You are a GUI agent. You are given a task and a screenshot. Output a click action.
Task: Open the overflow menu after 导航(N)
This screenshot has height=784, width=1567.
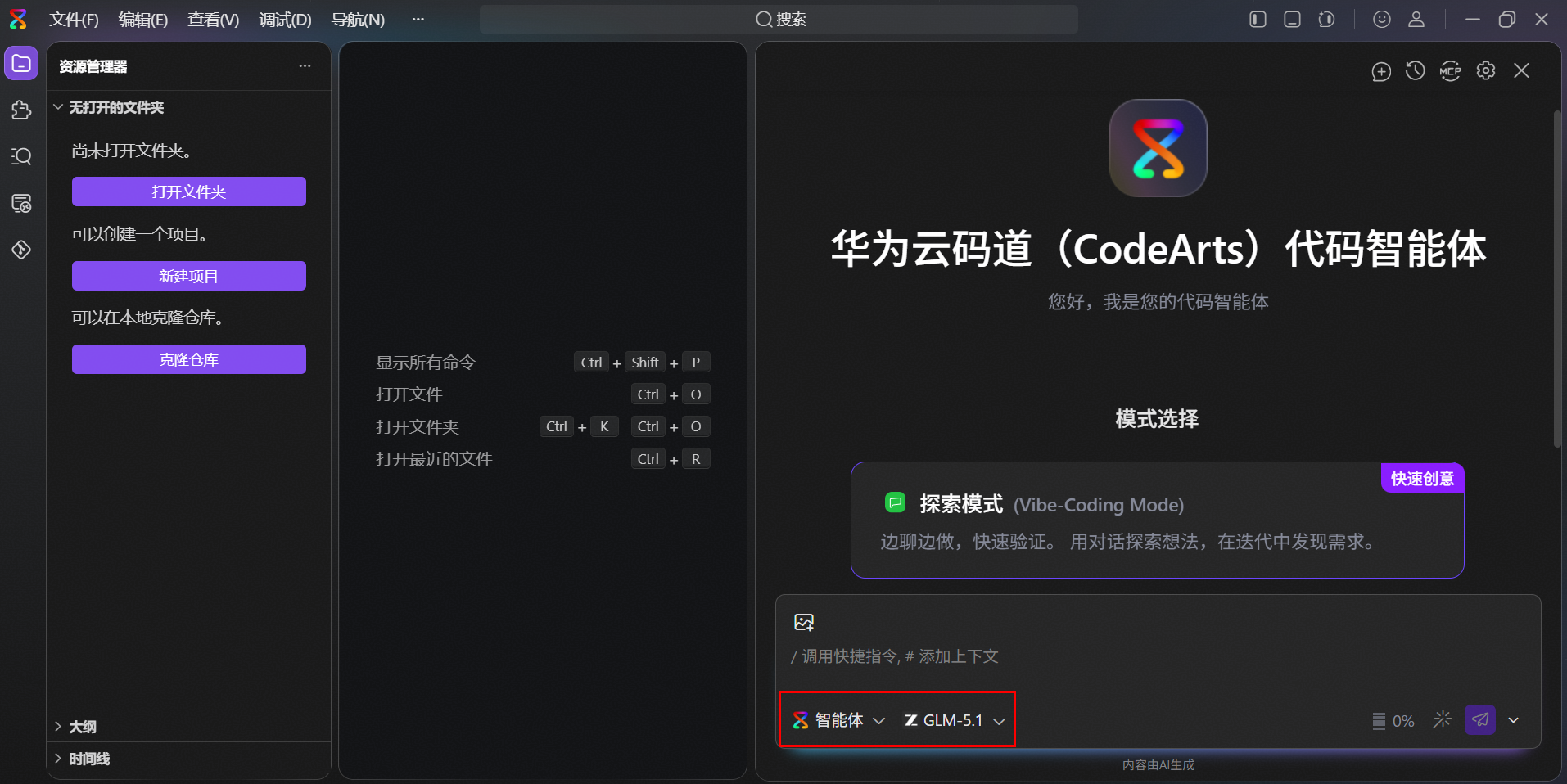click(x=418, y=19)
